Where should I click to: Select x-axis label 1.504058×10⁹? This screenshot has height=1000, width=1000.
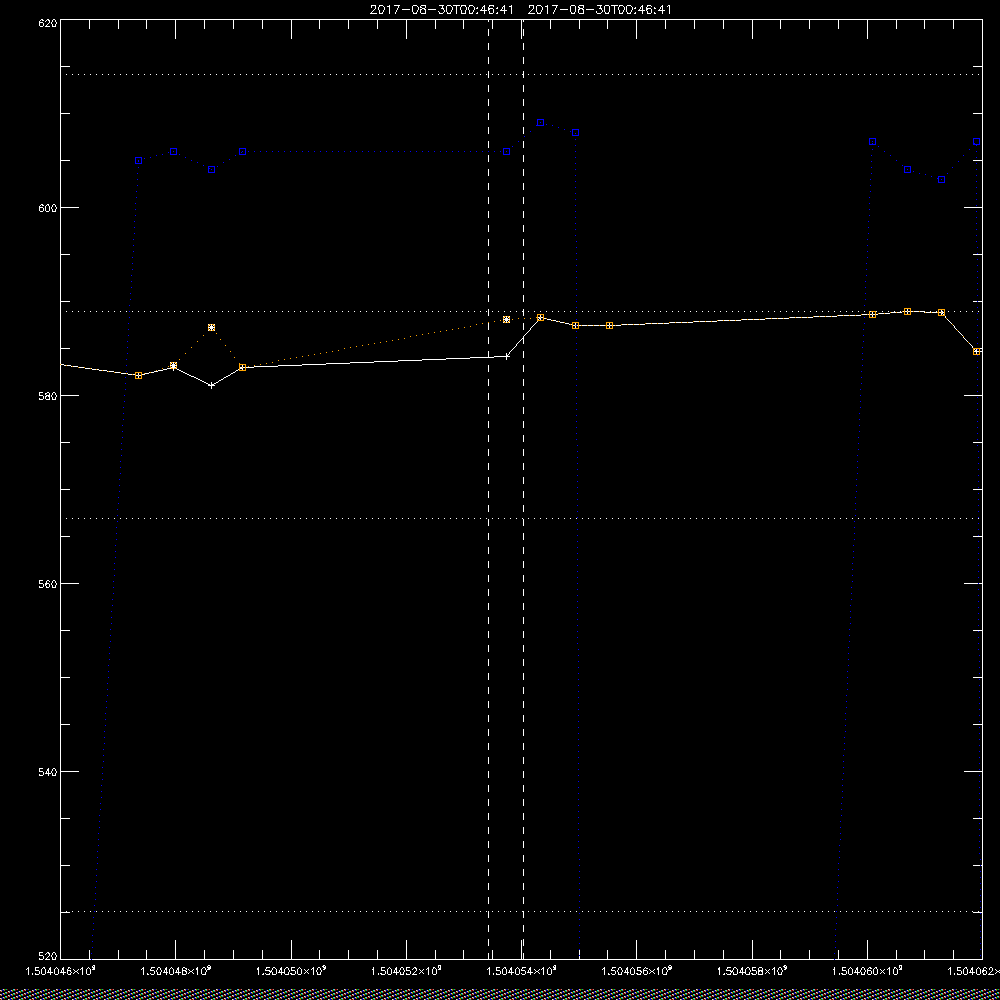[753, 971]
